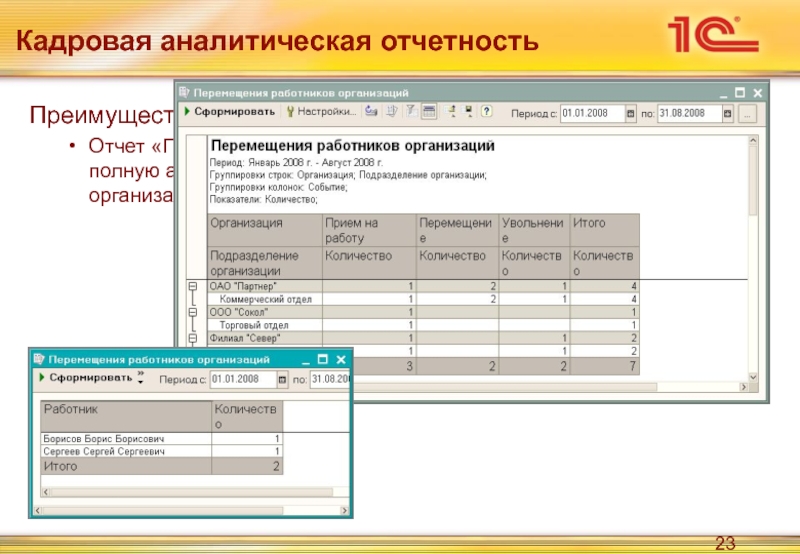Open calendar picker in small window's start date
The image size is (800, 554).
[x=283, y=380]
